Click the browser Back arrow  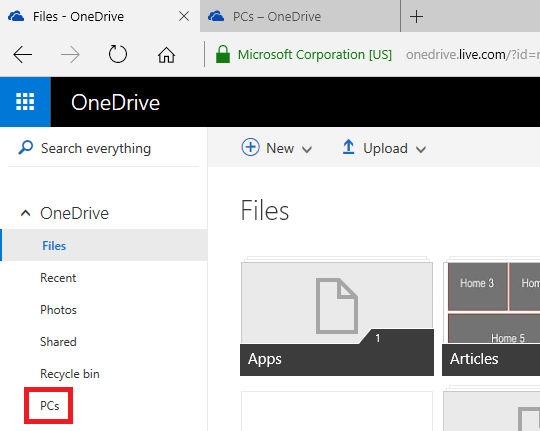click(23, 54)
